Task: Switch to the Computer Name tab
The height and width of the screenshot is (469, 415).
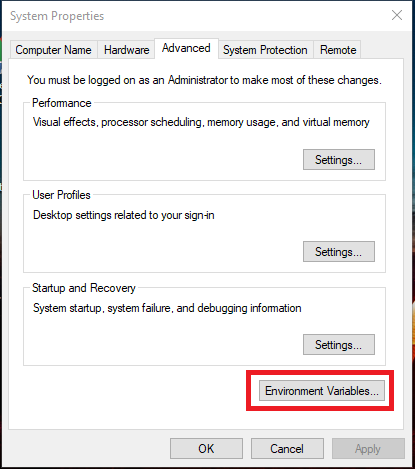Action: coord(53,50)
